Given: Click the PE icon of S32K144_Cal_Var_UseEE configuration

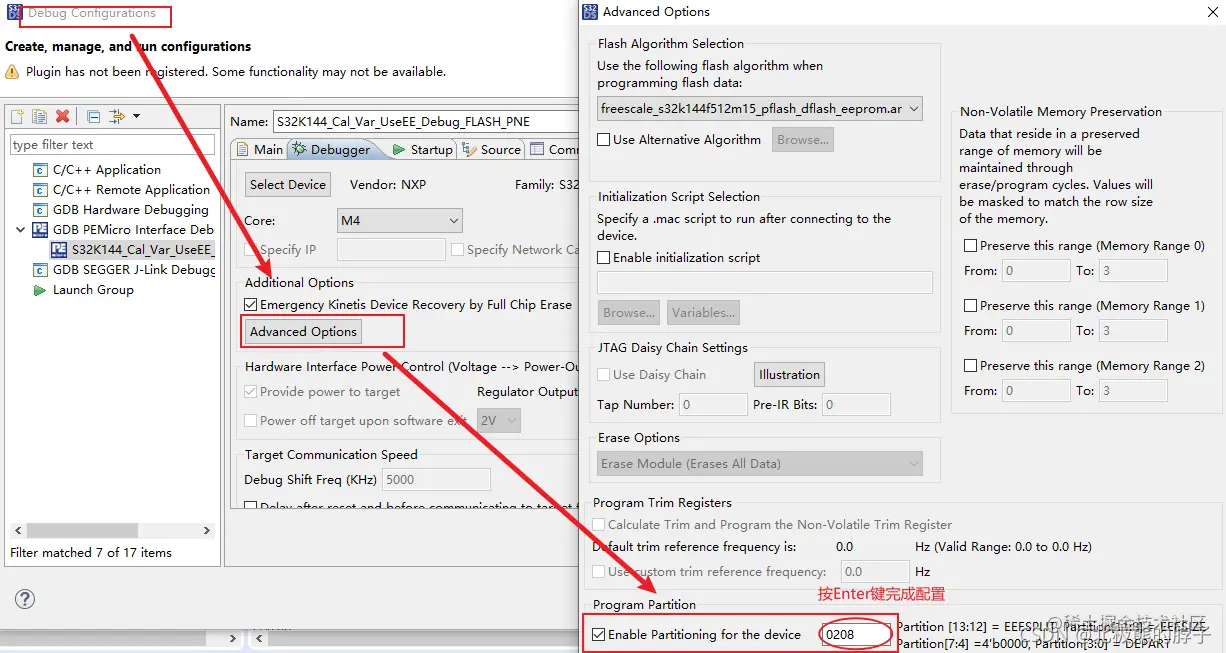Looking at the screenshot, I should pyautogui.click(x=59, y=250).
